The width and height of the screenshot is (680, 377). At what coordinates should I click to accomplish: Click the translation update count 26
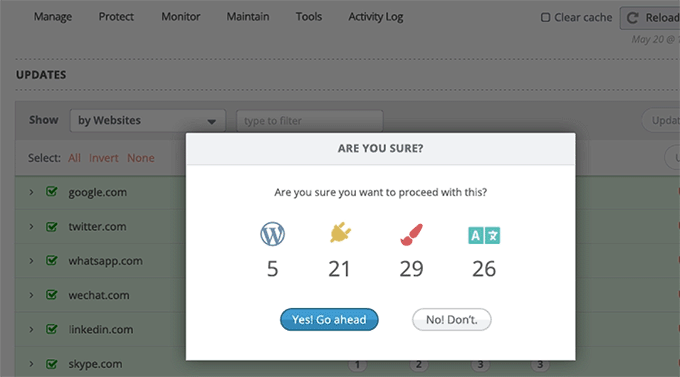coord(484,269)
